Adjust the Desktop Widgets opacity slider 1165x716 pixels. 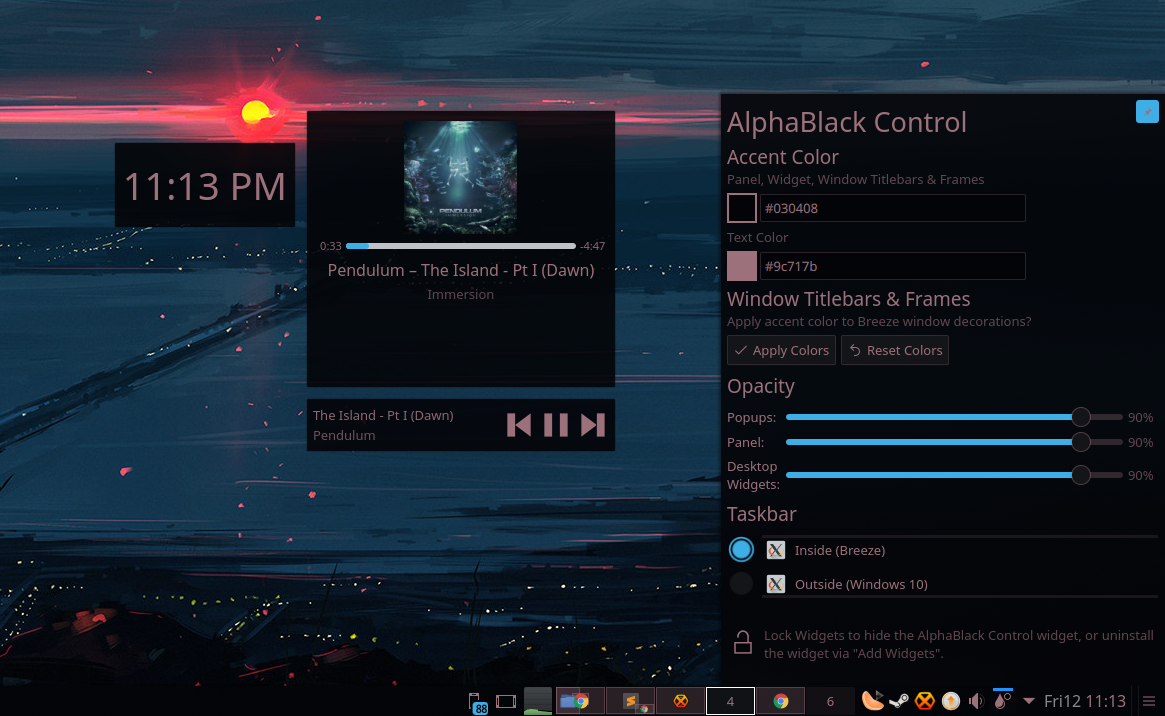[x=954, y=475]
